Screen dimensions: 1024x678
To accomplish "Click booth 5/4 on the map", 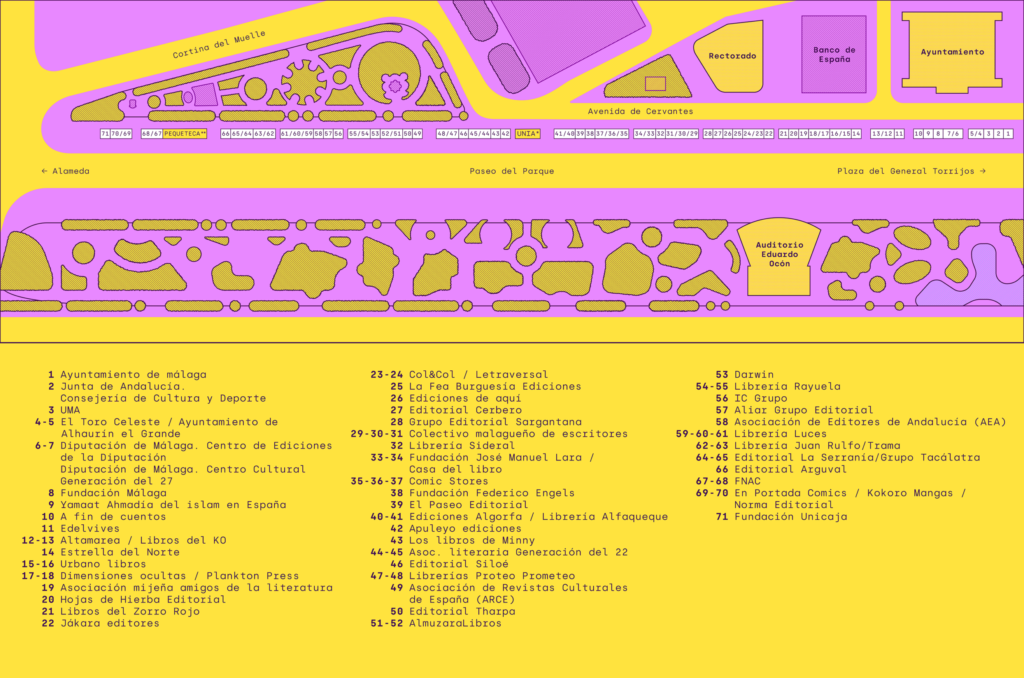I will pyautogui.click(x=976, y=134).
